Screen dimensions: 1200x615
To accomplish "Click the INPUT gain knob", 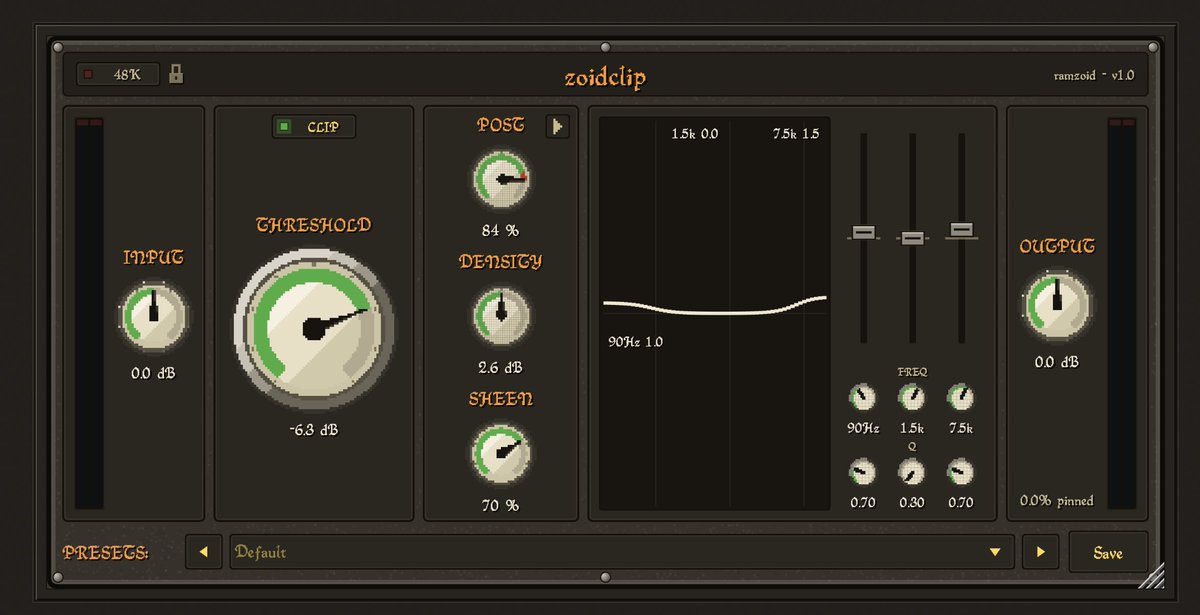I will [x=154, y=315].
